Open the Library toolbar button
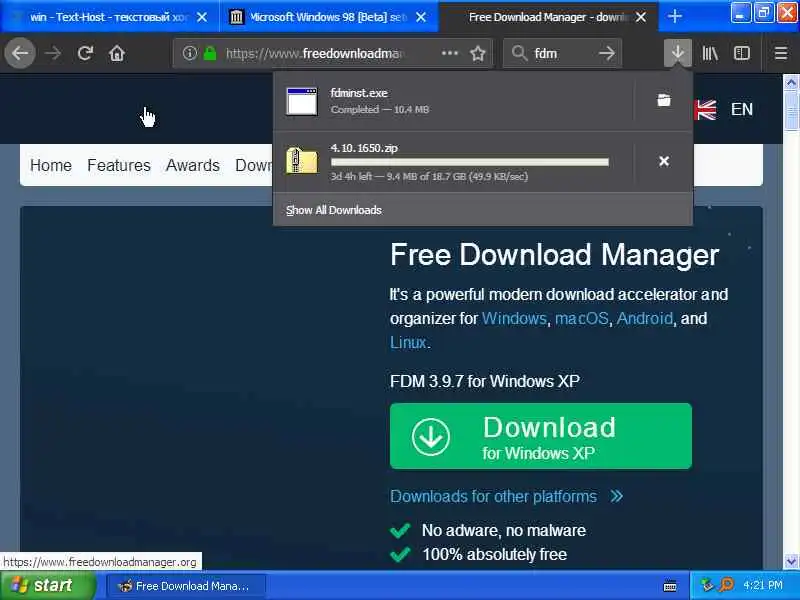800x600 pixels. click(710, 53)
